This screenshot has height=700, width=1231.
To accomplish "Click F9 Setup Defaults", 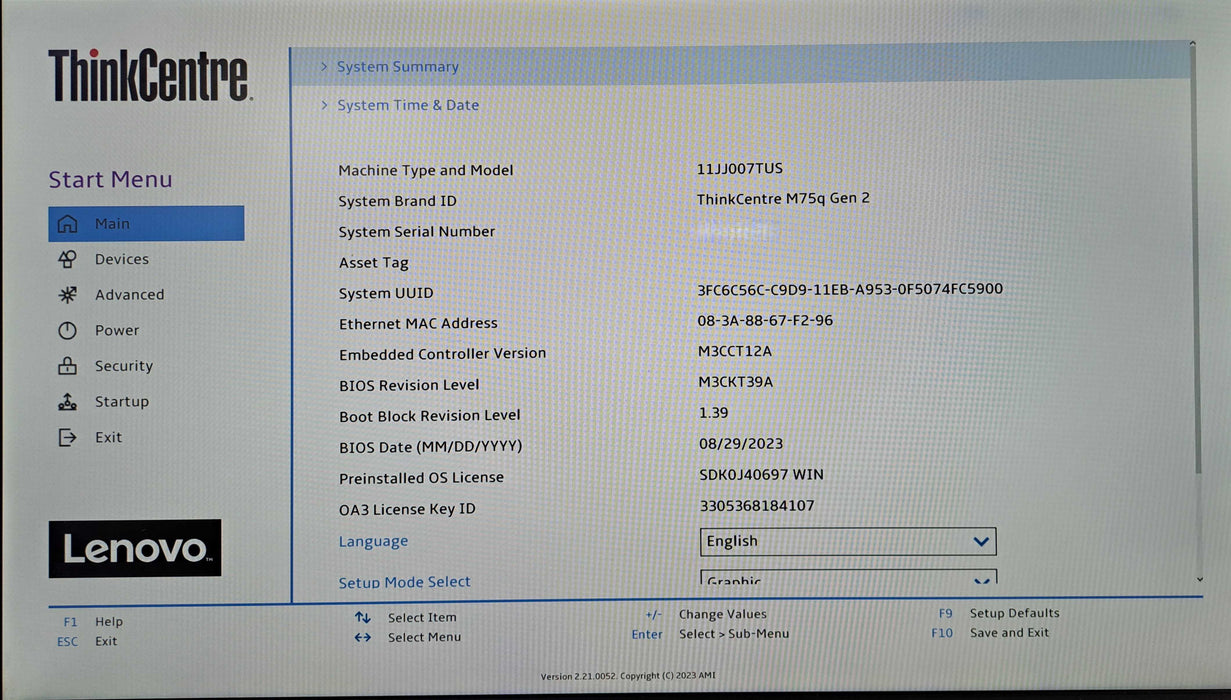I will (x=998, y=613).
